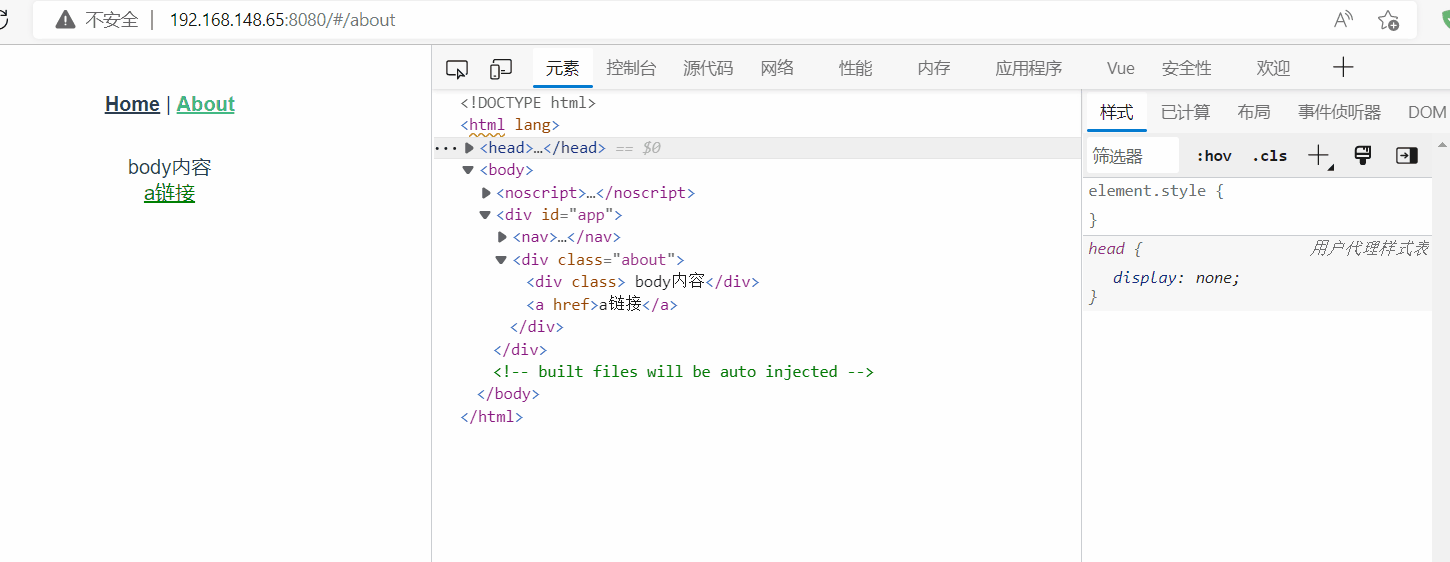Select the built files comment row
The height and width of the screenshot is (562, 1450).
[x=684, y=372]
